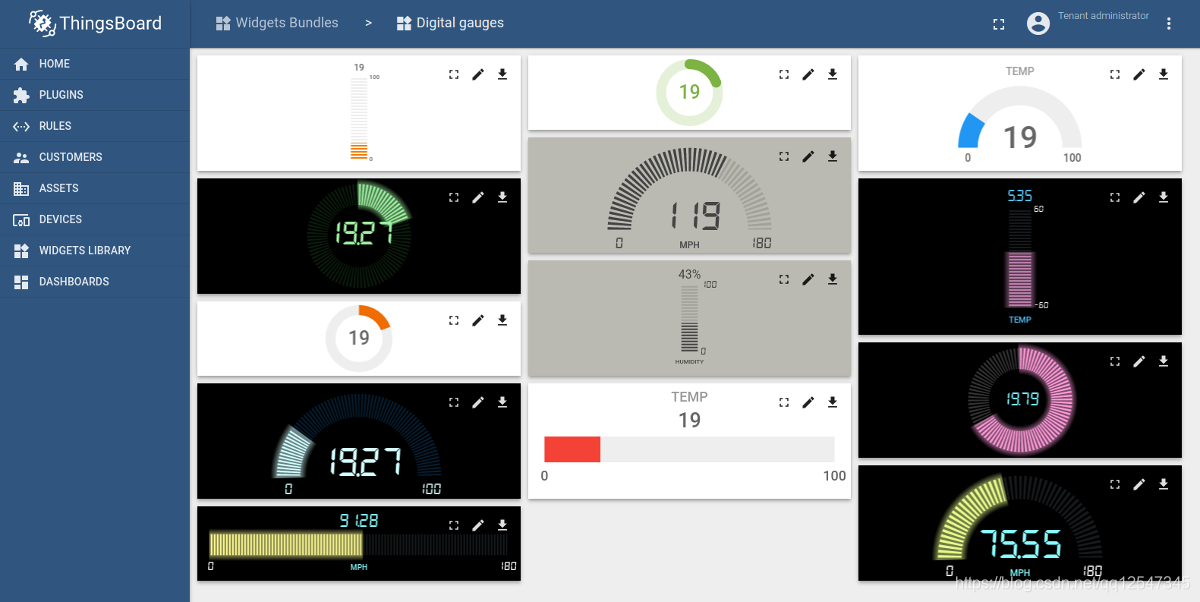Download the TEMP radial gauge widget
The height and width of the screenshot is (602, 1200).
pos(1163,74)
